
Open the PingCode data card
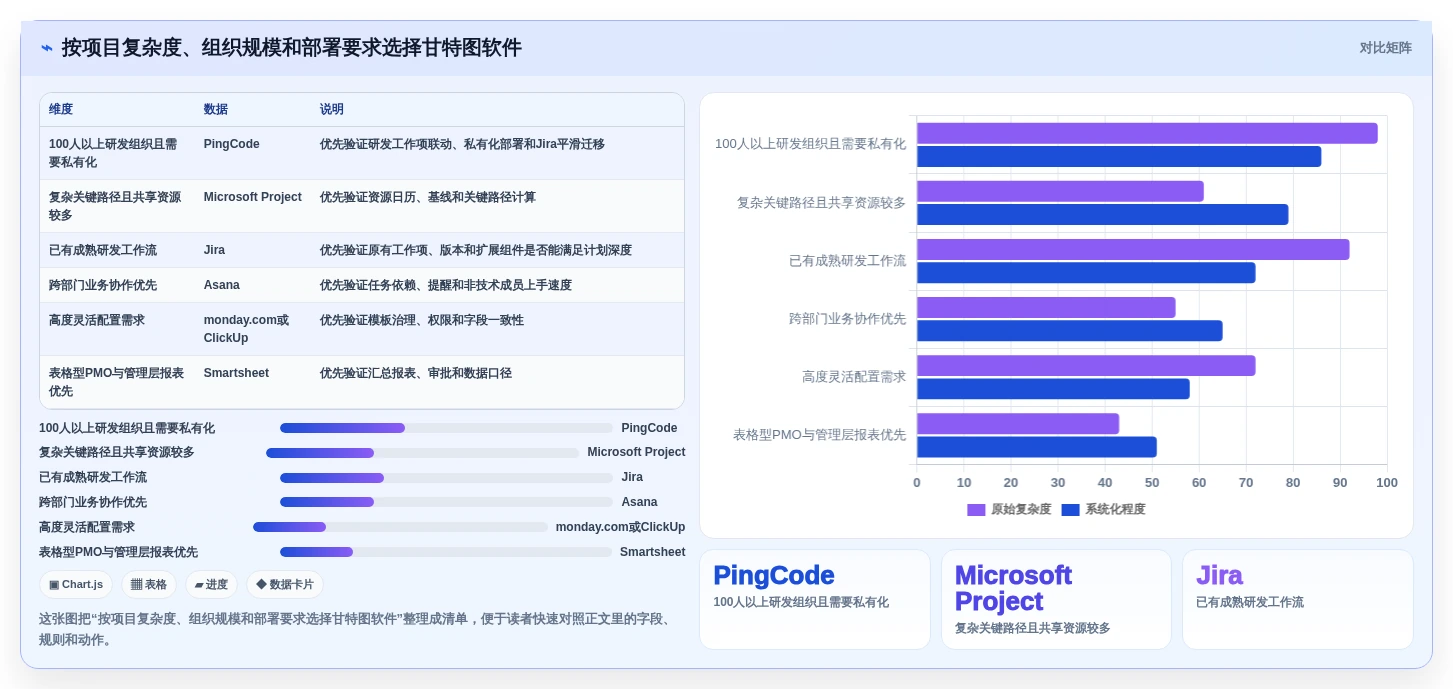point(815,599)
